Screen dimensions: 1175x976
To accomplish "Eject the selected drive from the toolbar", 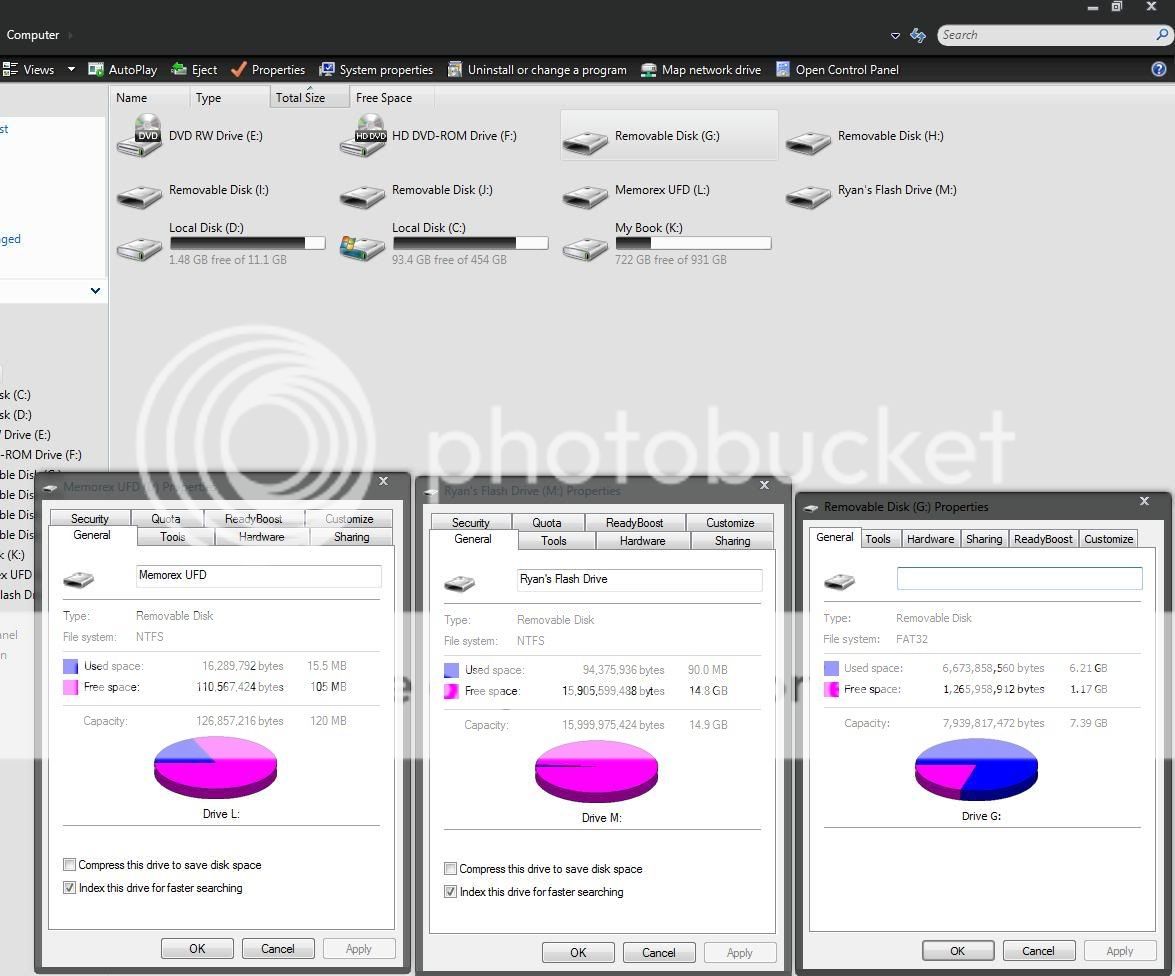I will [x=194, y=70].
